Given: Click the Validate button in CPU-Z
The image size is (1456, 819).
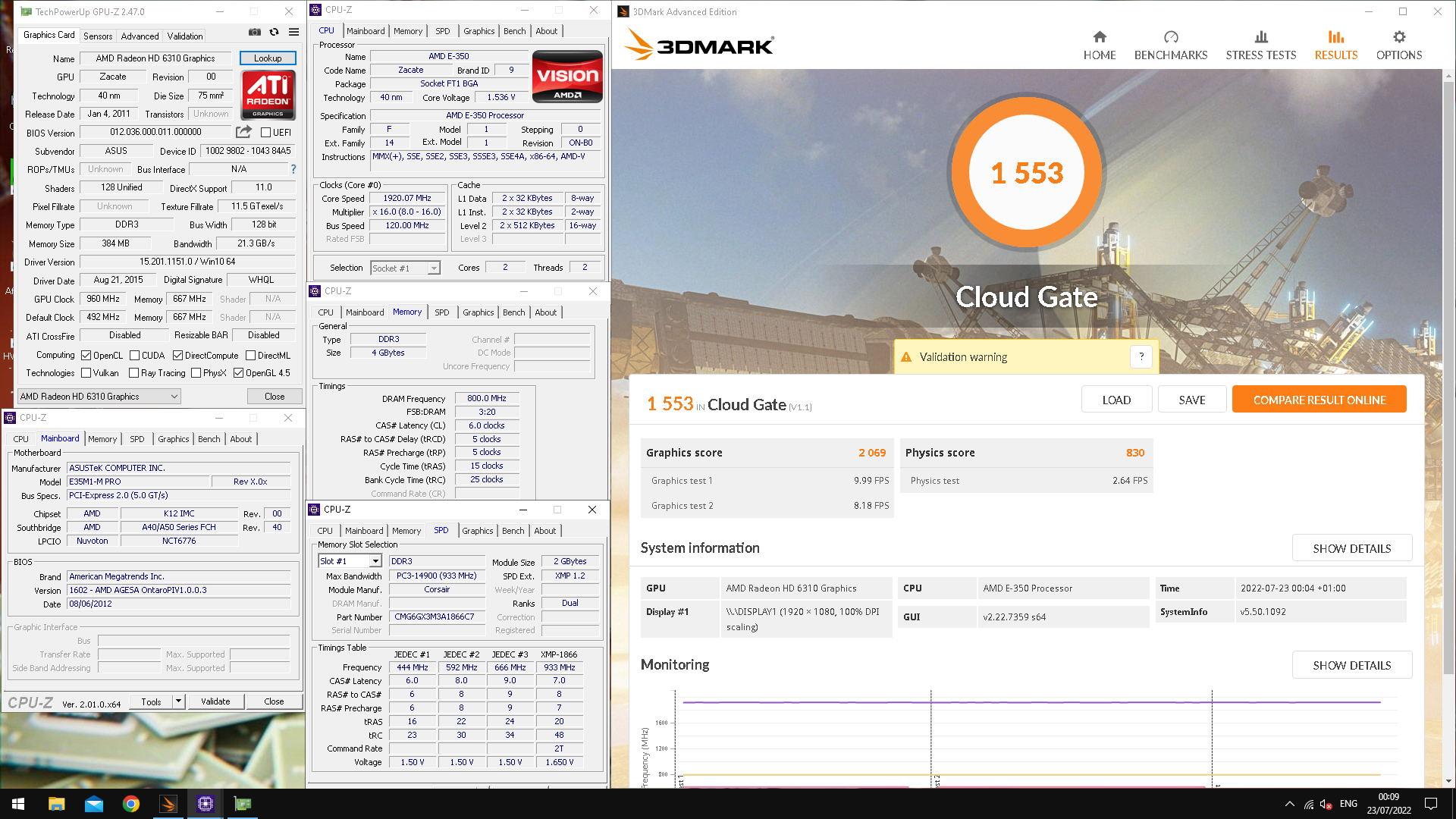Looking at the screenshot, I should [x=215, y=701].
